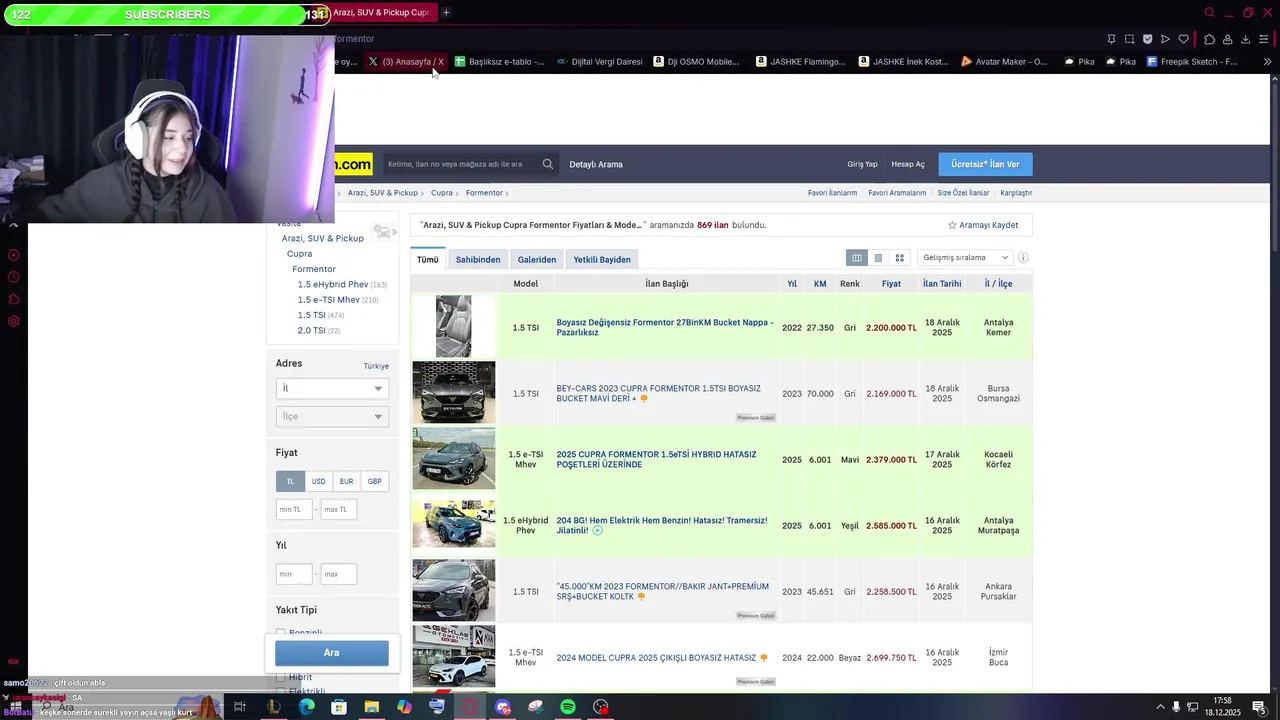Image resolution: width=1280 pixels, height=720 pixels.
Task: Switch to the Tümü tab
Action: (x=428, y=260)
